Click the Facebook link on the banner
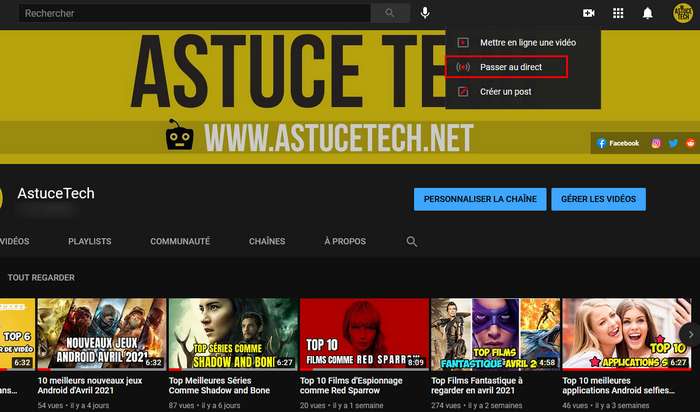The height and width of the screenshot is (412, 700). [x=618, y=143]
